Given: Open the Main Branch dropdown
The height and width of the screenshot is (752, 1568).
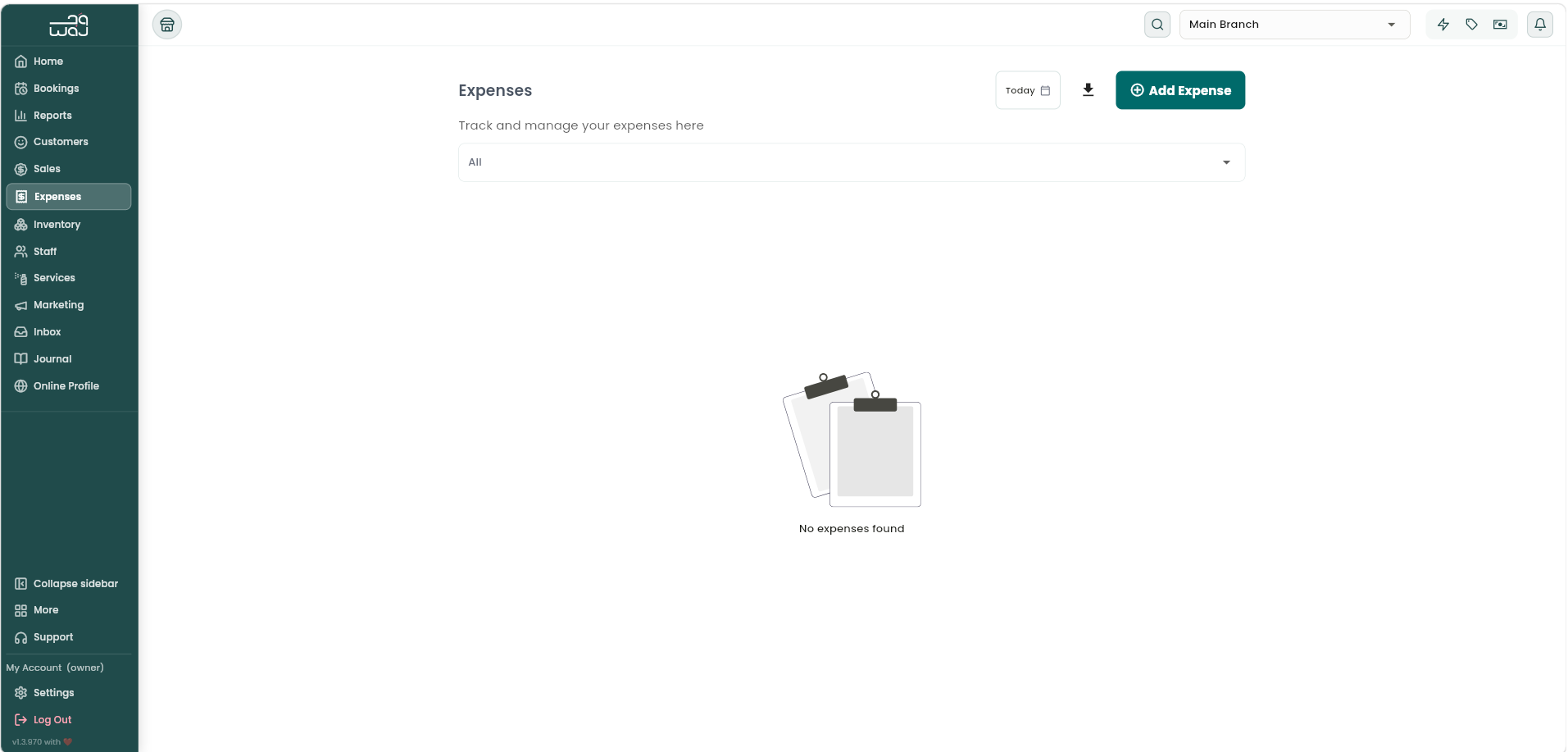Looking at the screenshot, I should (x=1294, y=25).
